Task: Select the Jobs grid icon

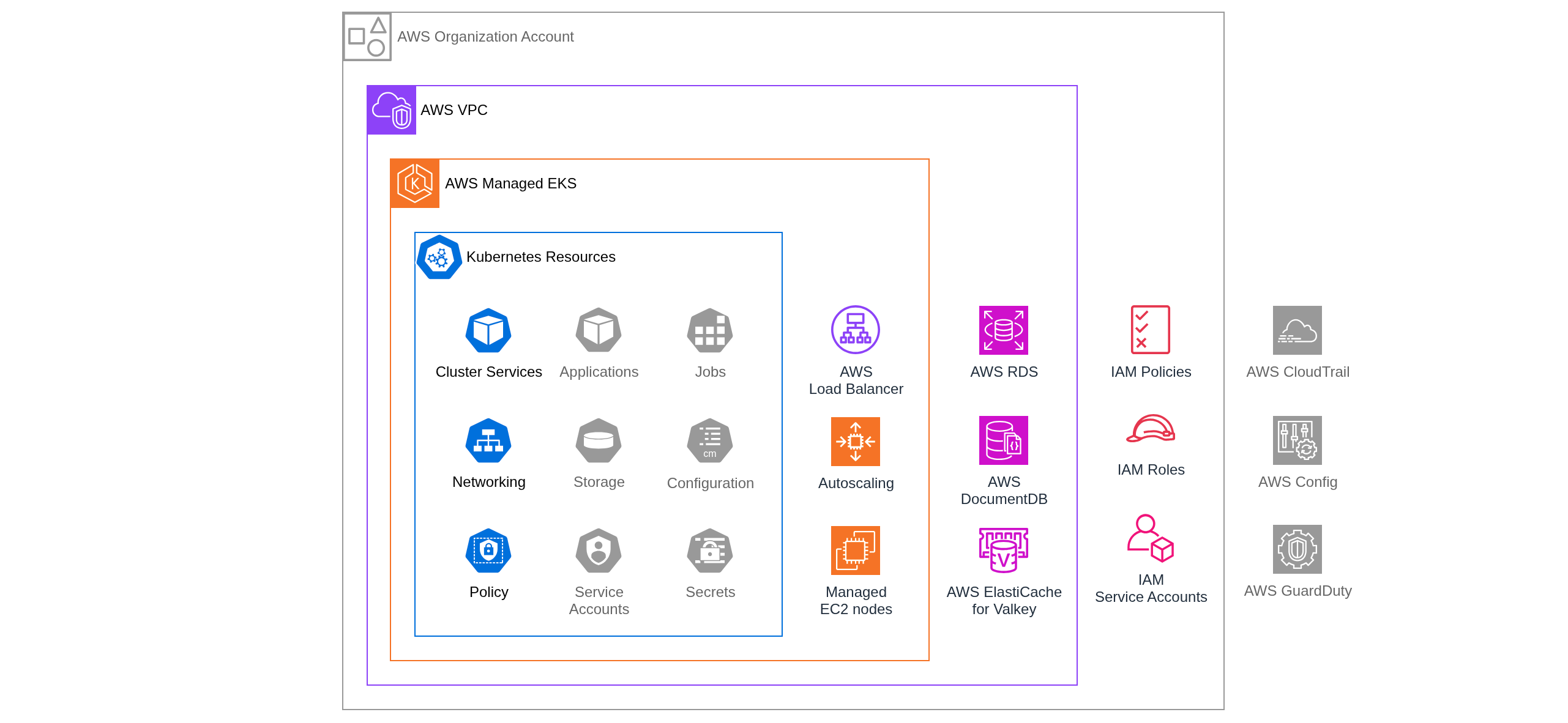Action: pos(710,330)
